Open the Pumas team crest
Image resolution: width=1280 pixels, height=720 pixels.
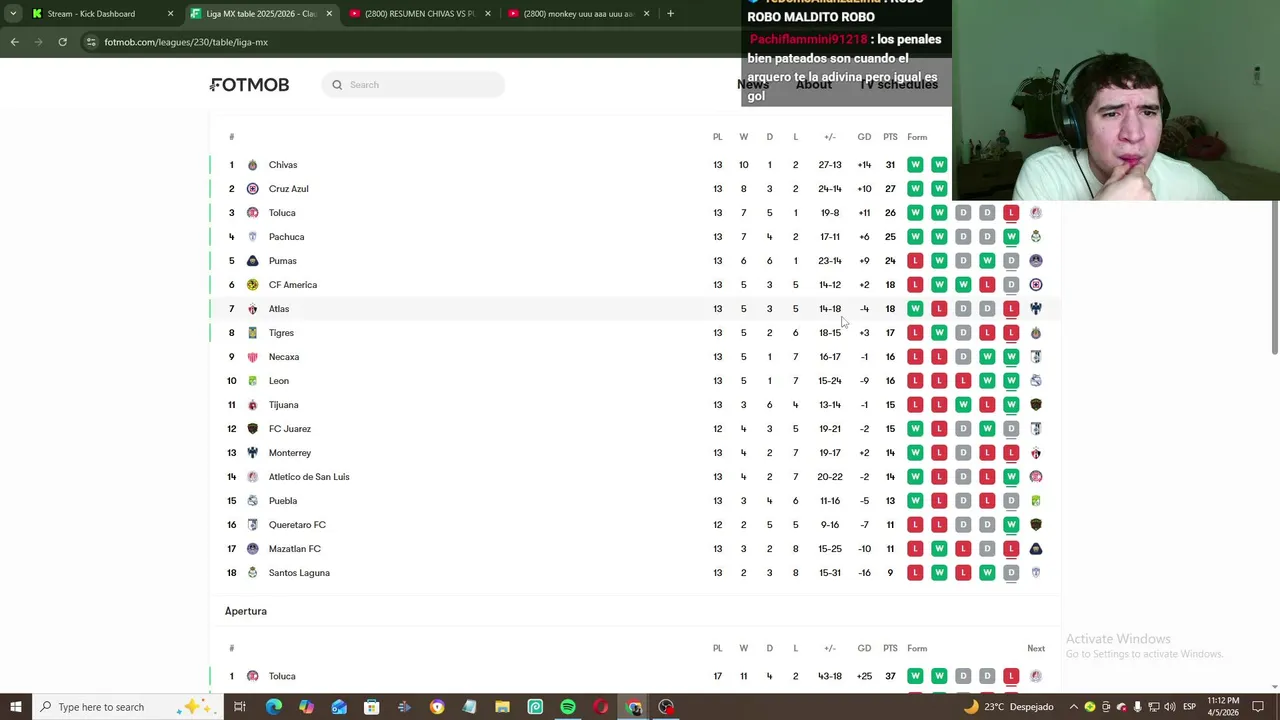point(252,261)
